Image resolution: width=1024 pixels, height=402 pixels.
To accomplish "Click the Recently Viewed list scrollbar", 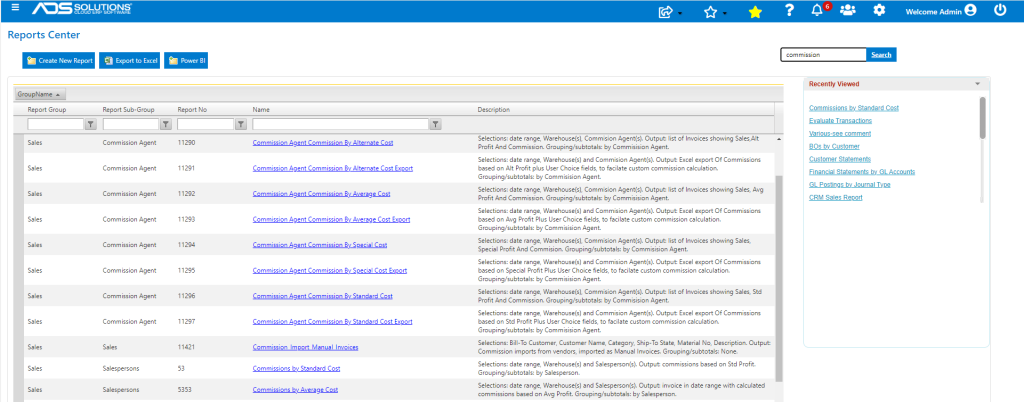I will pos(982,117).
